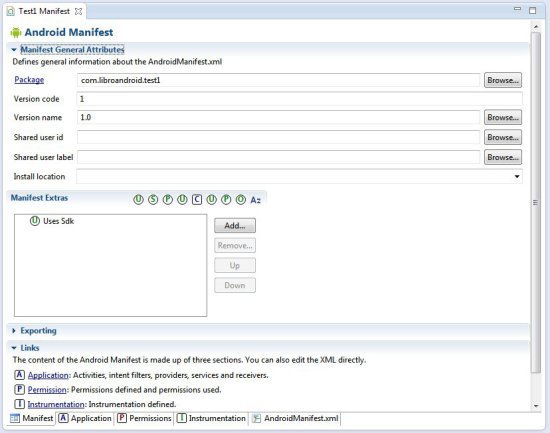The image size is (550, 433).
Task: Switch to the Permissions bottom tab
Action: (x=144, y=418)
